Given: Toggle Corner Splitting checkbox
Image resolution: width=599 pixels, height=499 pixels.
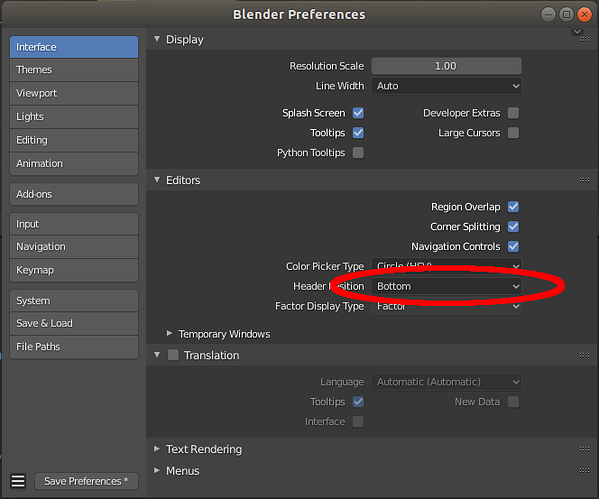Looking at the screenshot, I should point(513,227).
